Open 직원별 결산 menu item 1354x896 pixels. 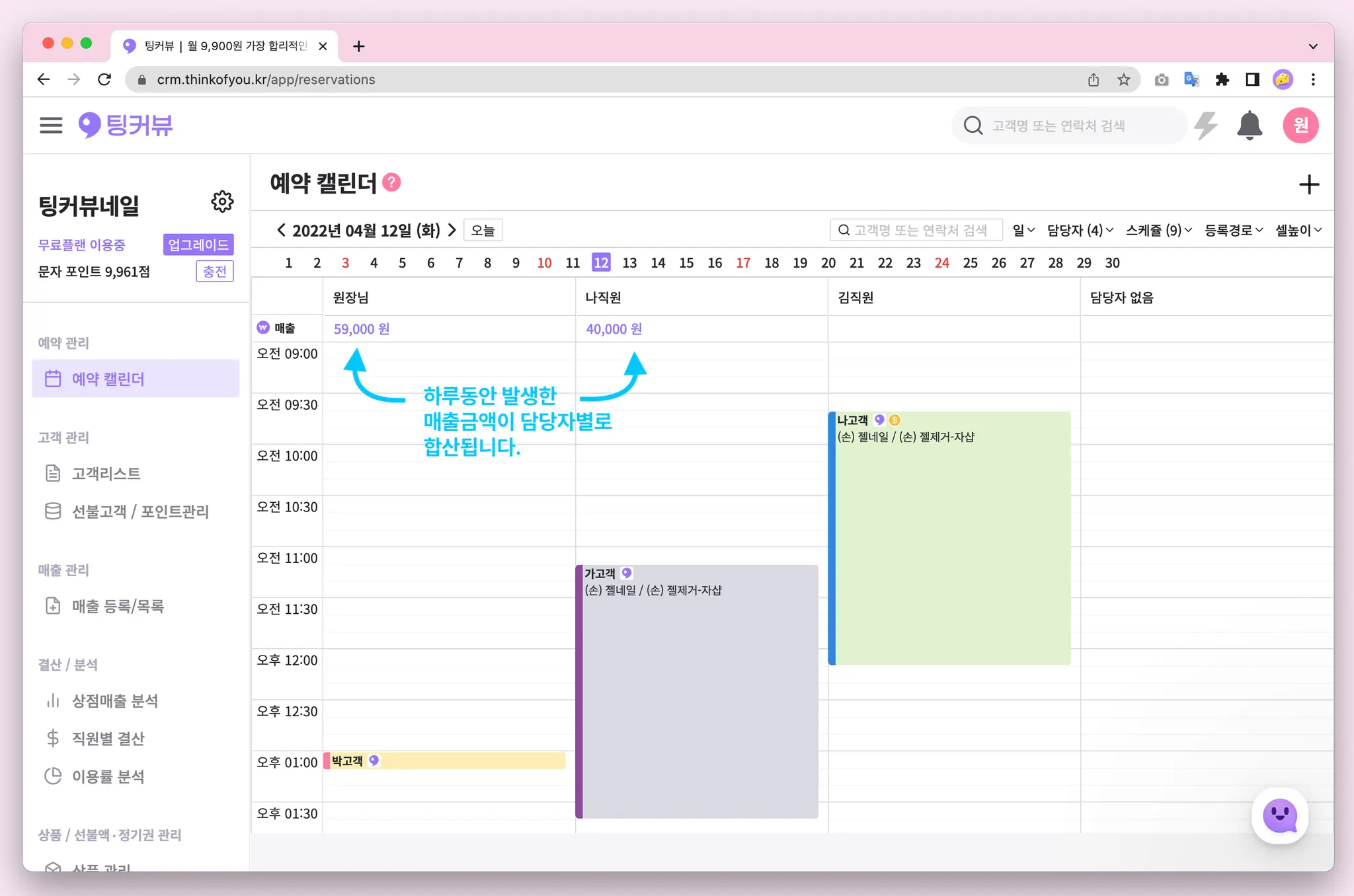tap(108, 738)
